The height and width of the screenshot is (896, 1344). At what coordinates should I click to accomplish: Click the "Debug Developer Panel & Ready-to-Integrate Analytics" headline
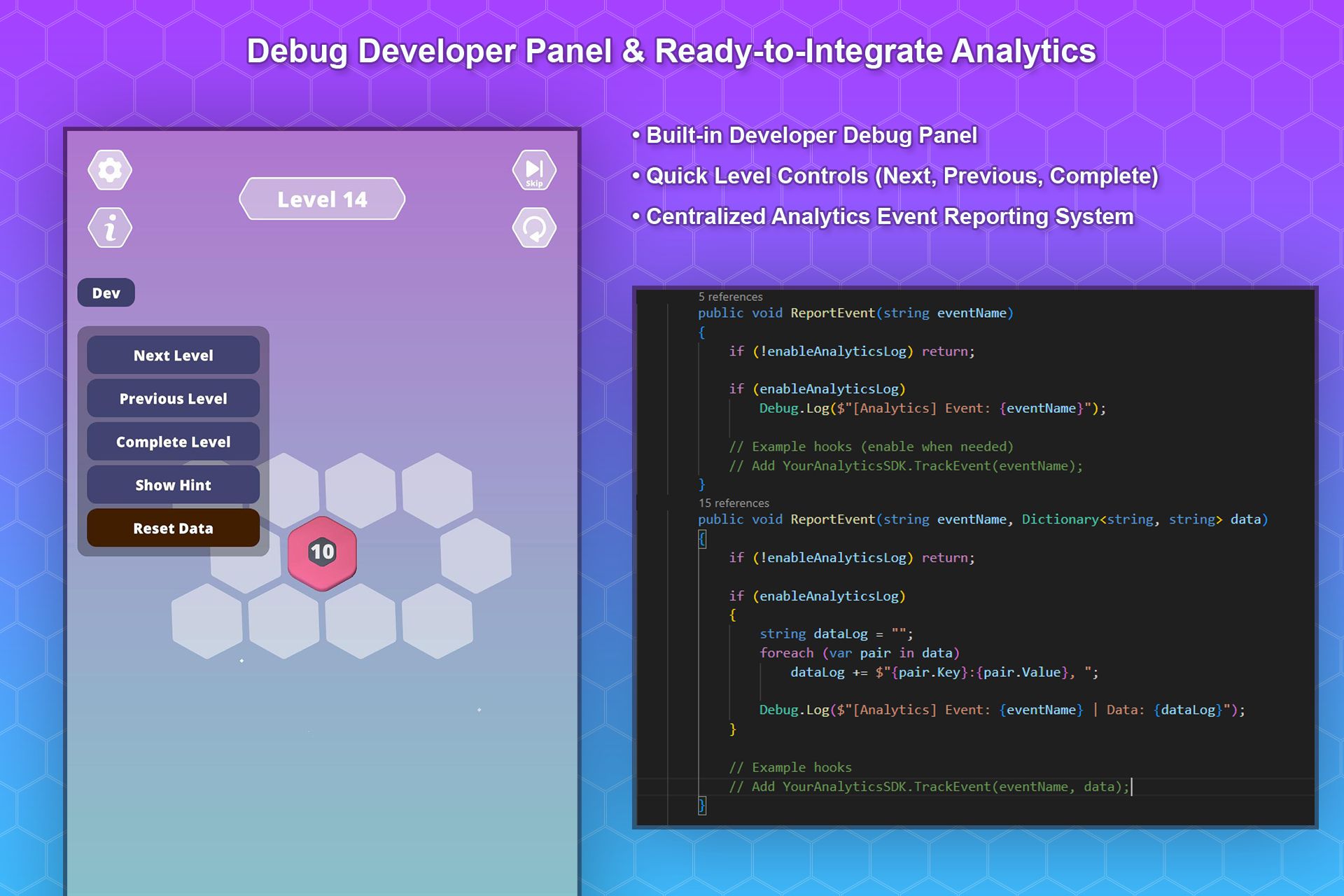click(x=671, y=51)
